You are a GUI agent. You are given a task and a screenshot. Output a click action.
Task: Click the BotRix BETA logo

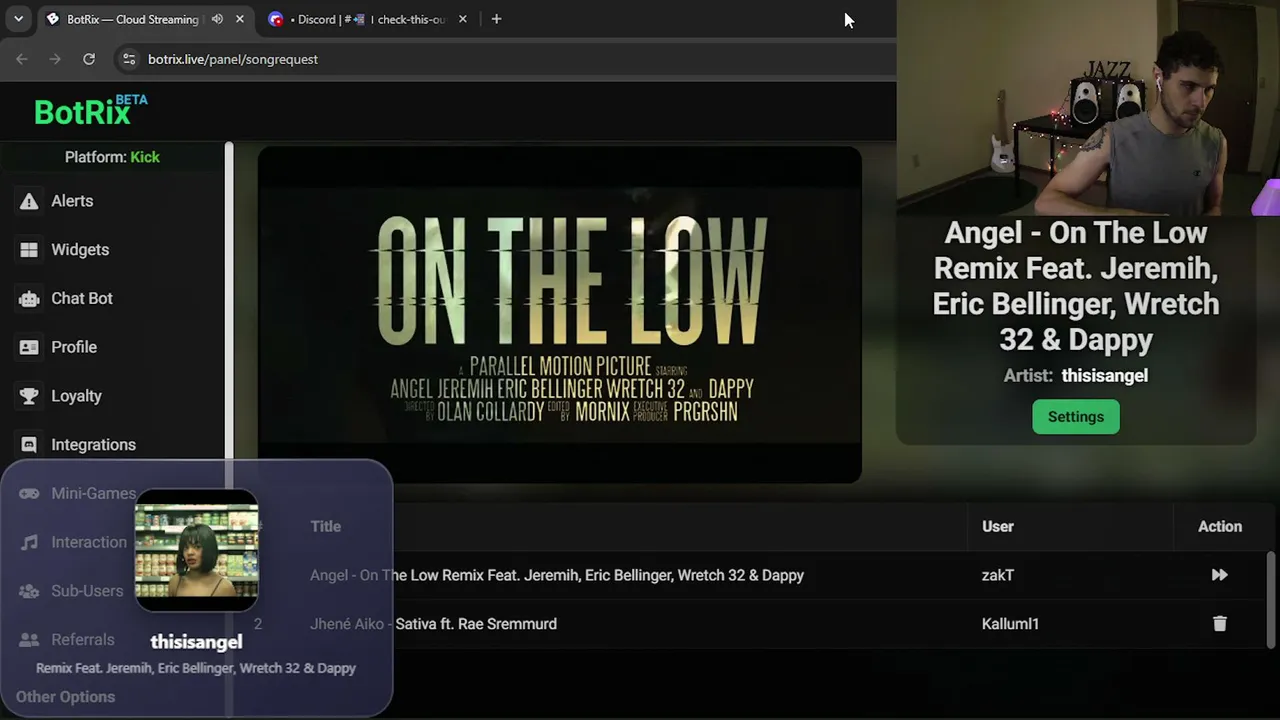90,111
